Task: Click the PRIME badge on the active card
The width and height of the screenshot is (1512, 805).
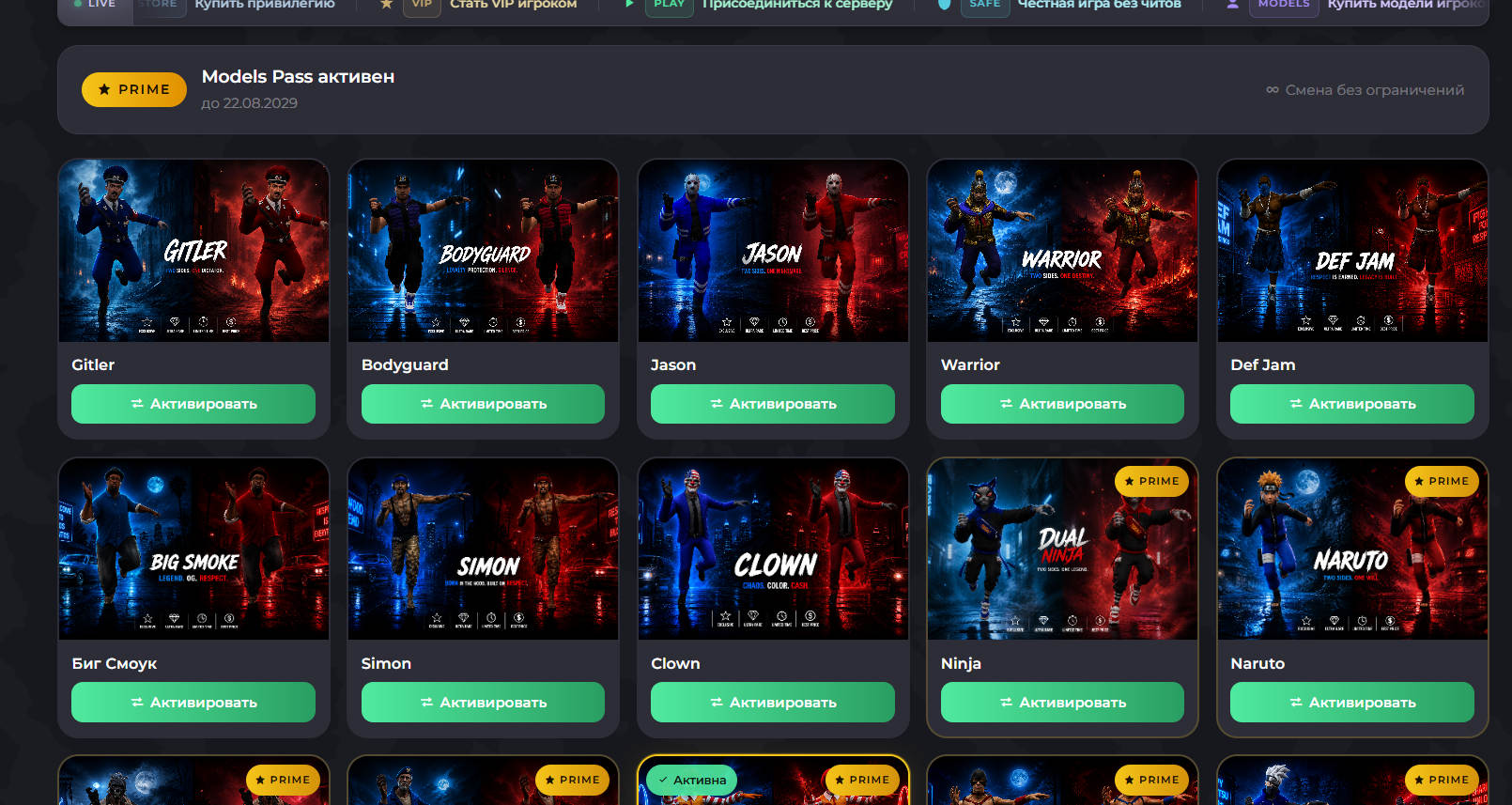Action: [x=862, y=780]
